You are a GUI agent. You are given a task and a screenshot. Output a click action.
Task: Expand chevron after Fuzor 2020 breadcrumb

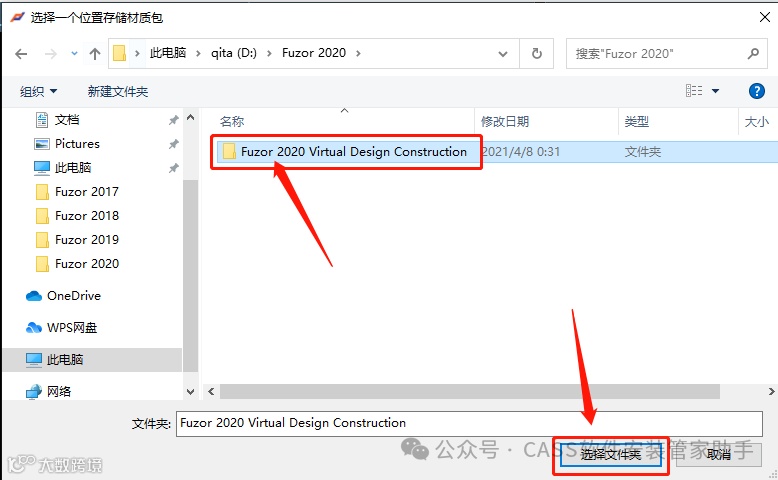(x=358, y=53)
